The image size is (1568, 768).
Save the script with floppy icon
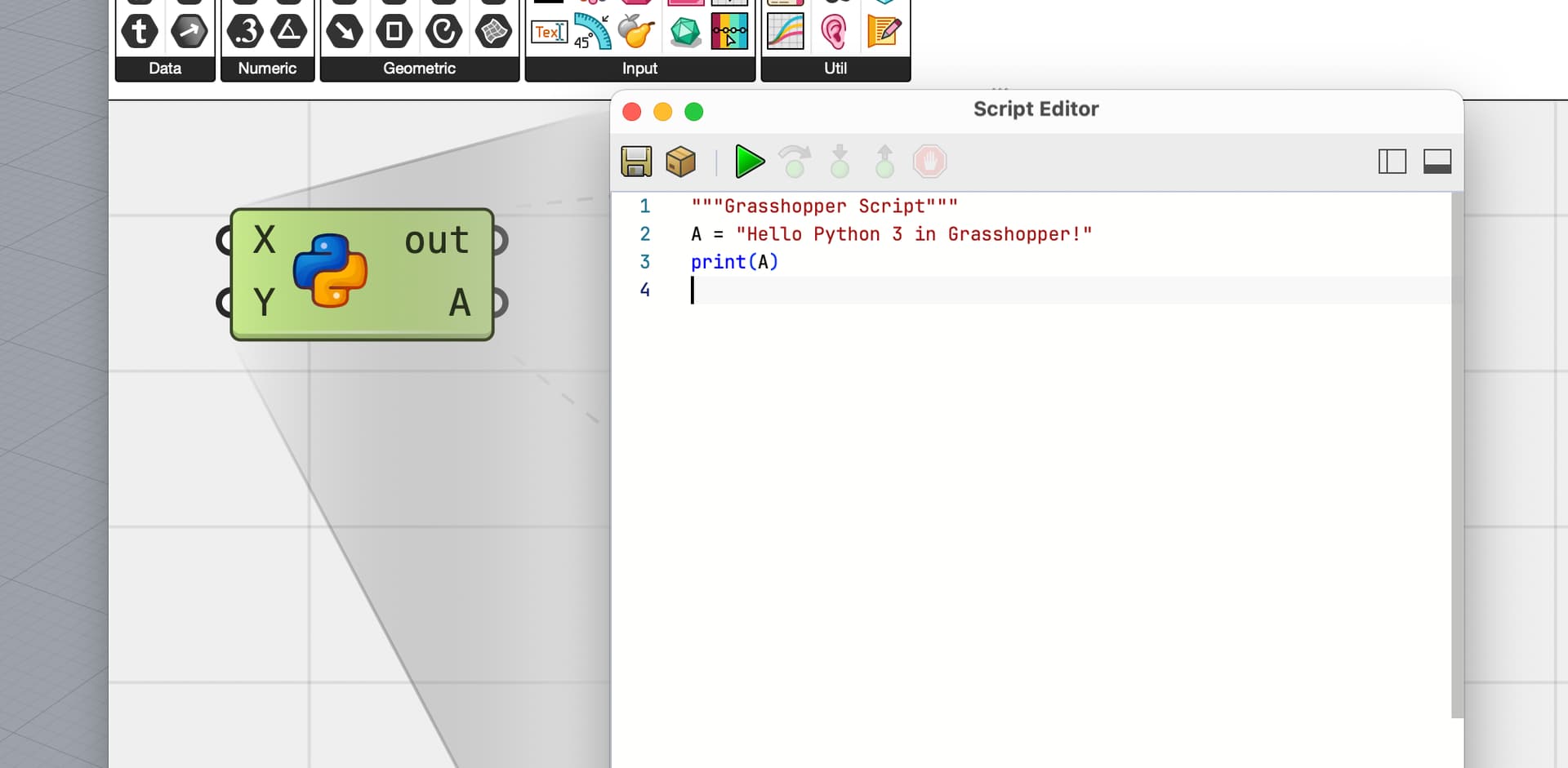click(636, 162)
